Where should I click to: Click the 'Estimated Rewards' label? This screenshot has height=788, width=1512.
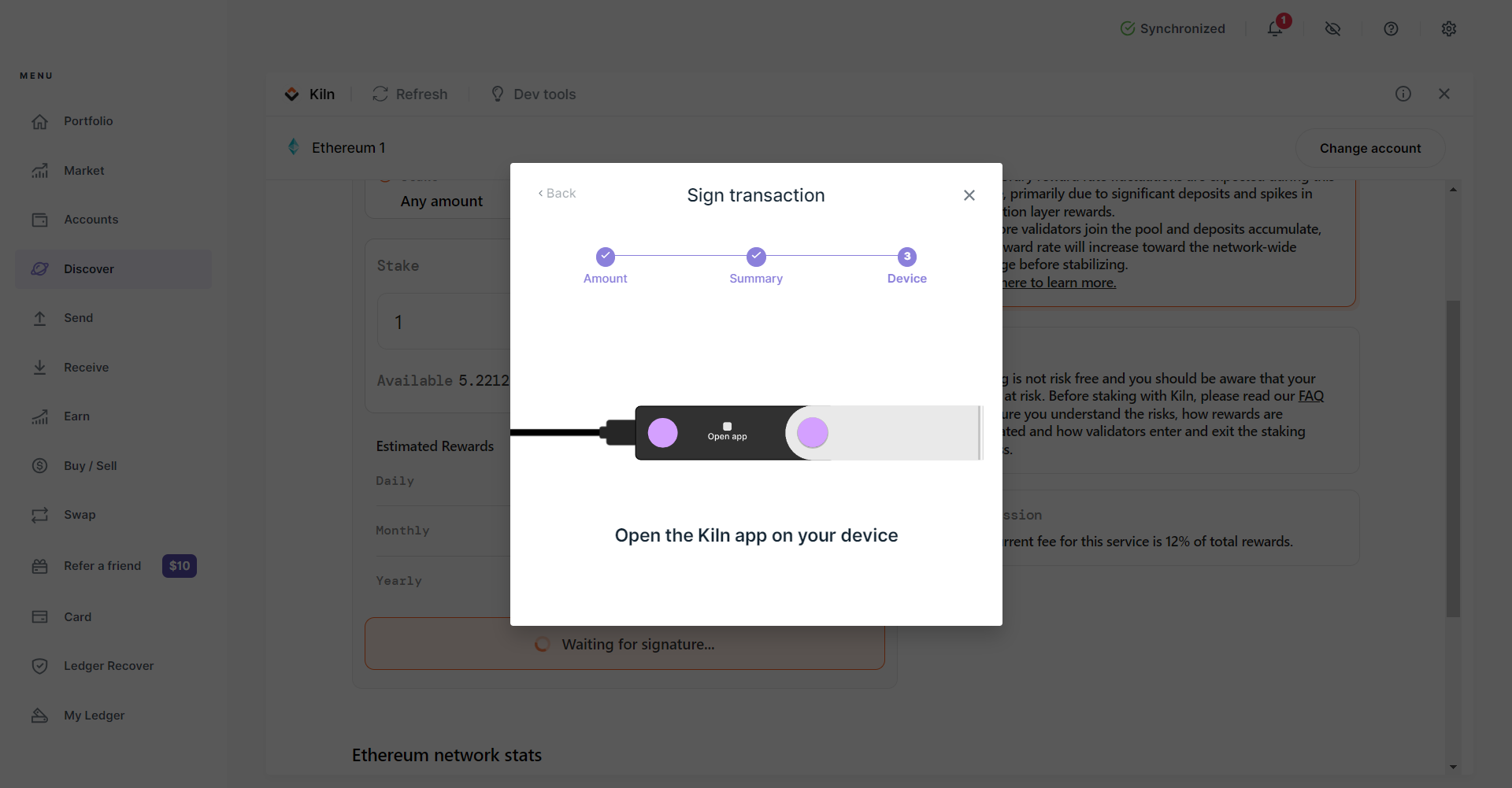click(435, 446)
